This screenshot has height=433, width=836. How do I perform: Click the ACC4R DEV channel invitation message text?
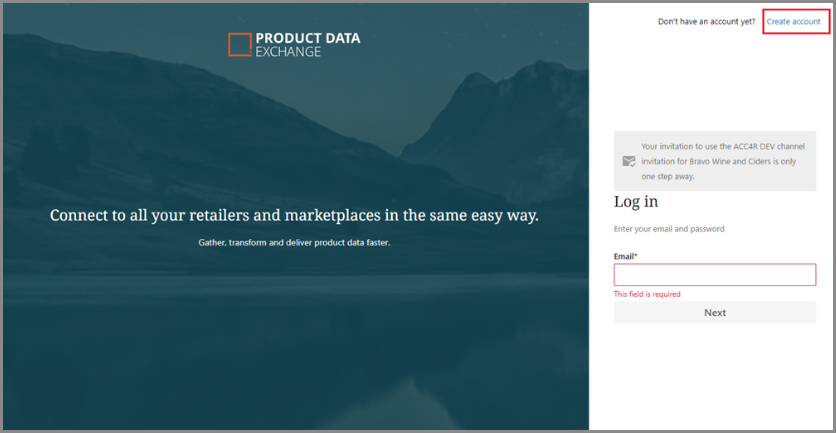(x=723, y=162)
